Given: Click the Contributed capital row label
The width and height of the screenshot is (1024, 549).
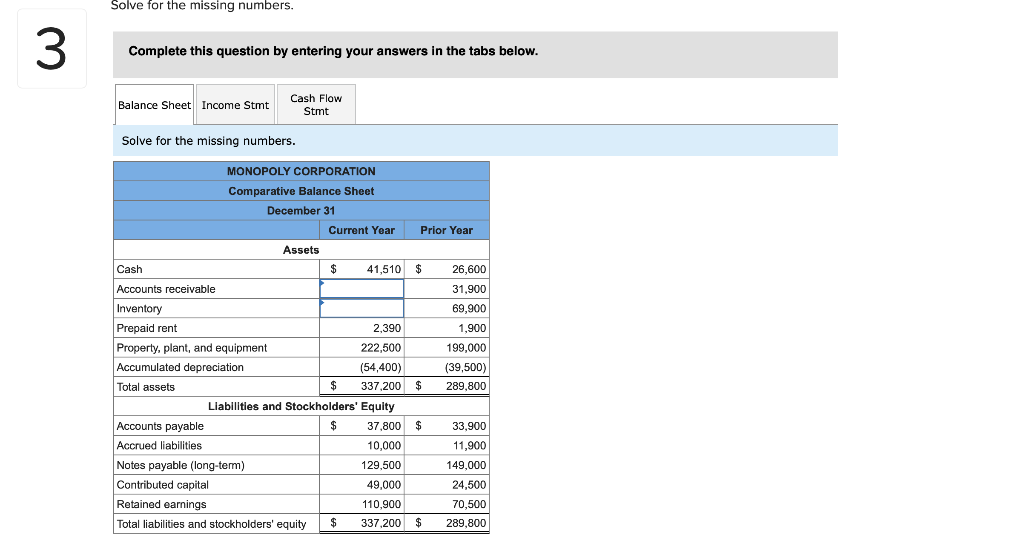Looking at the screenshot, I should [163, 484].
